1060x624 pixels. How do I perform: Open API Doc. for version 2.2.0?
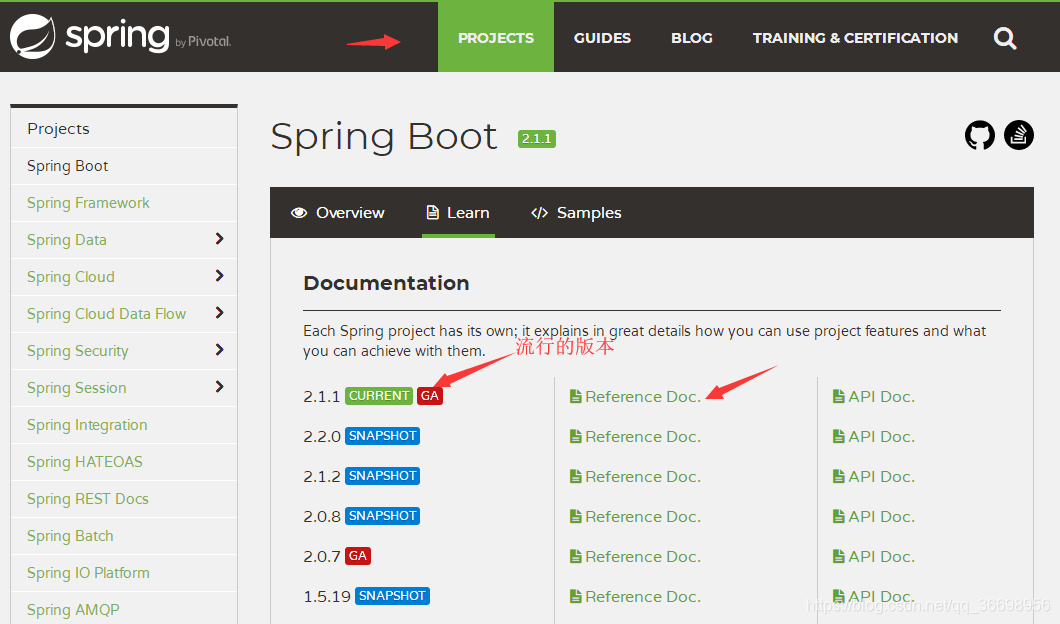click(873, 437)
